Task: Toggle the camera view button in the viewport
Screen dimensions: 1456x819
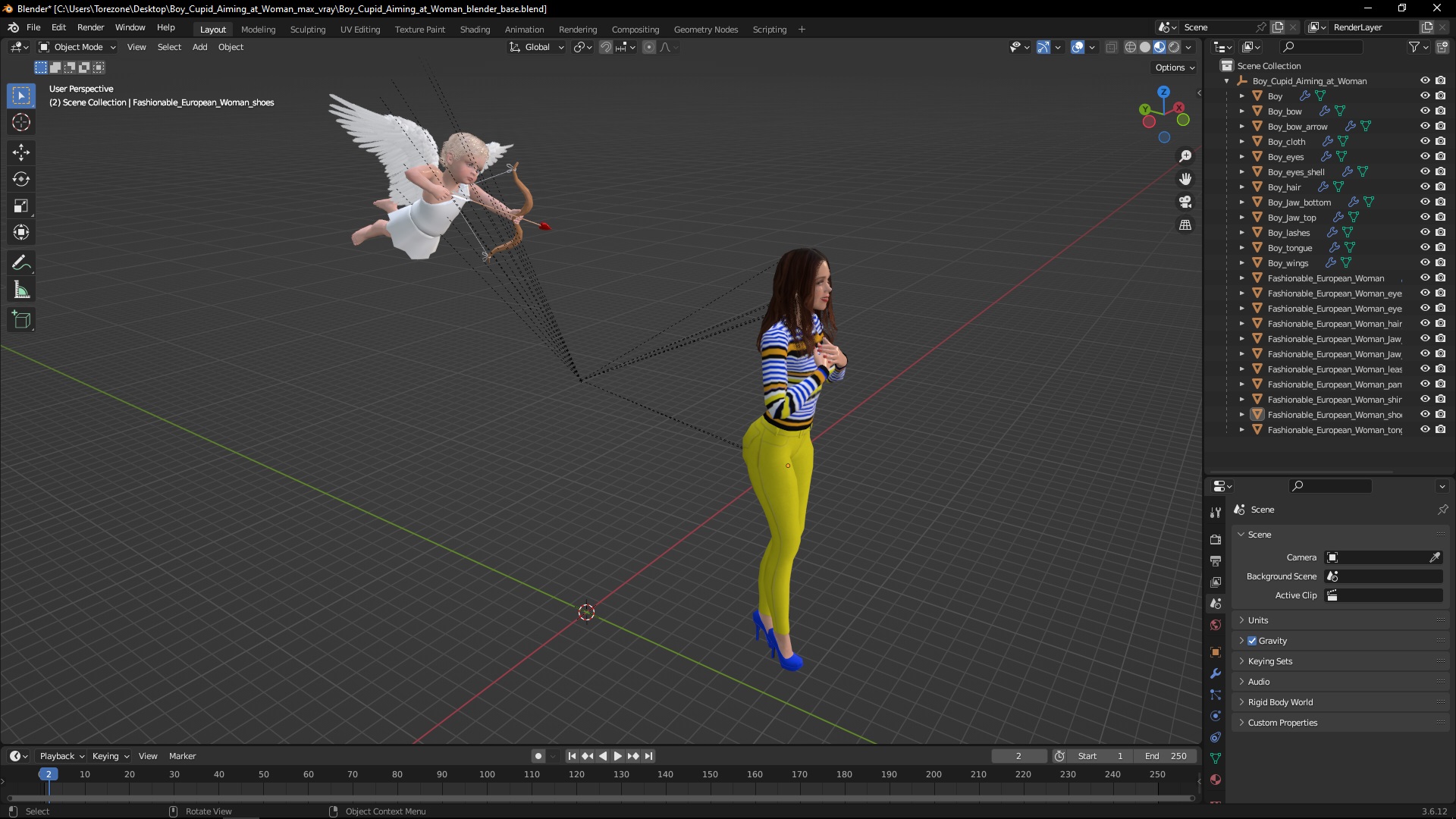Action: pyautogui.click(x=1185, y=202)
